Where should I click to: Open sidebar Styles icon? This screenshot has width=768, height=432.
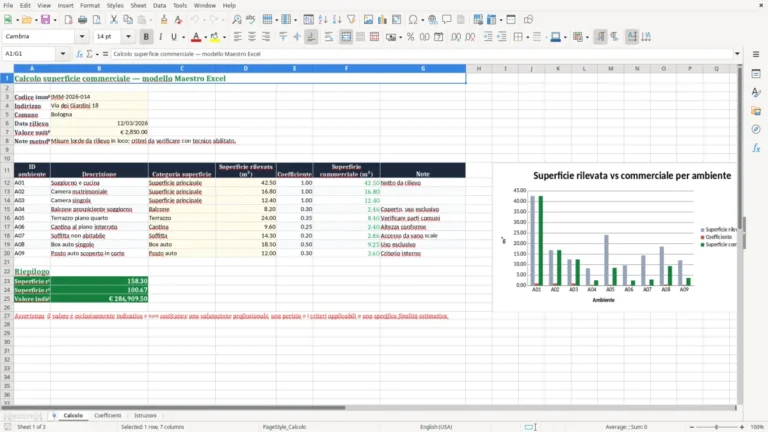pyautogui.click(x=756, y=92)
